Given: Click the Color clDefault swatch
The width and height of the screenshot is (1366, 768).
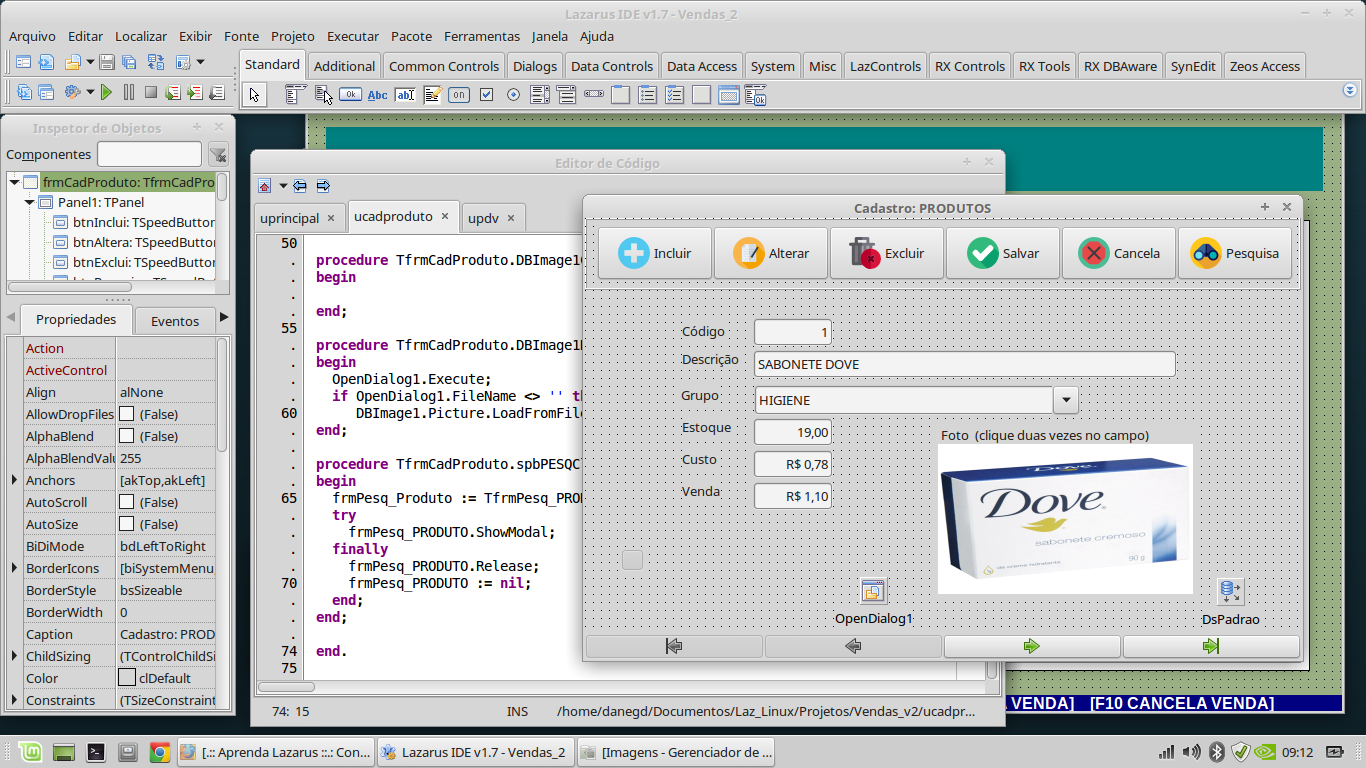Looking at the screenshot, I should (x=127, y=678).
